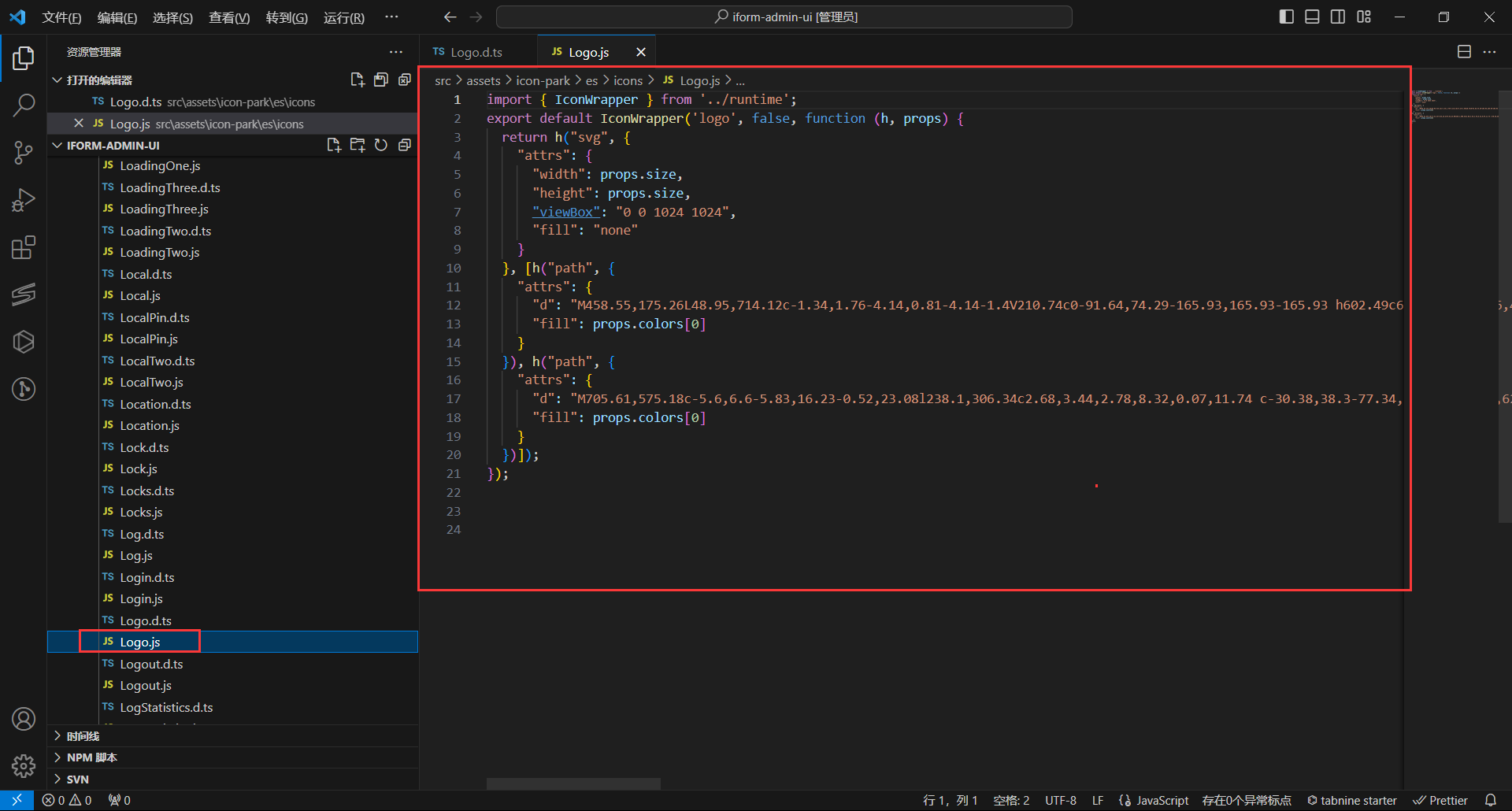Click the split editor icon
This screenshot has height=811, width=1512.
click(1464, 52)
